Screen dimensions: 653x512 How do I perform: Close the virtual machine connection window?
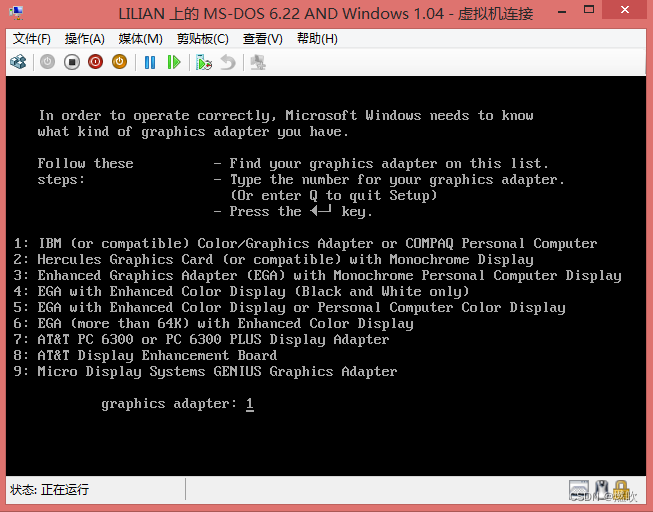(x=625, y=10)
